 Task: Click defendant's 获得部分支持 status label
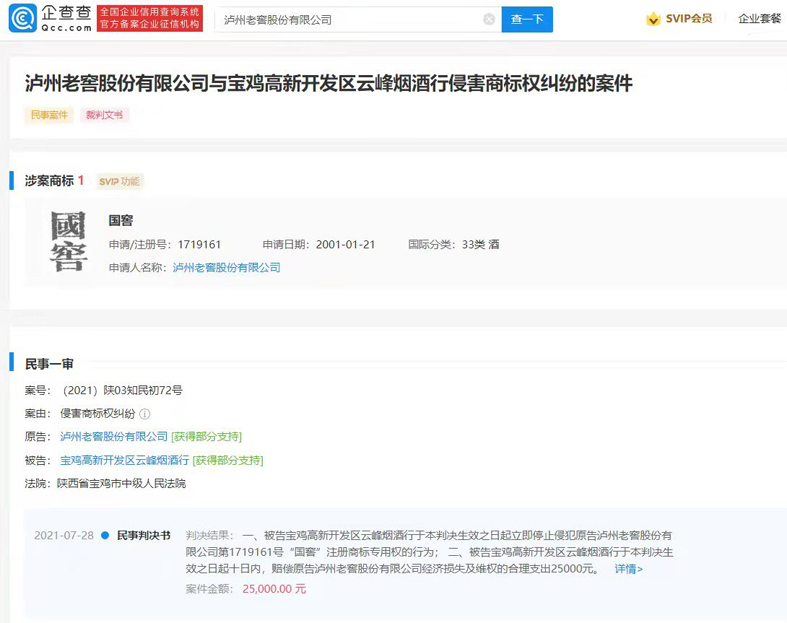point(228,460)
